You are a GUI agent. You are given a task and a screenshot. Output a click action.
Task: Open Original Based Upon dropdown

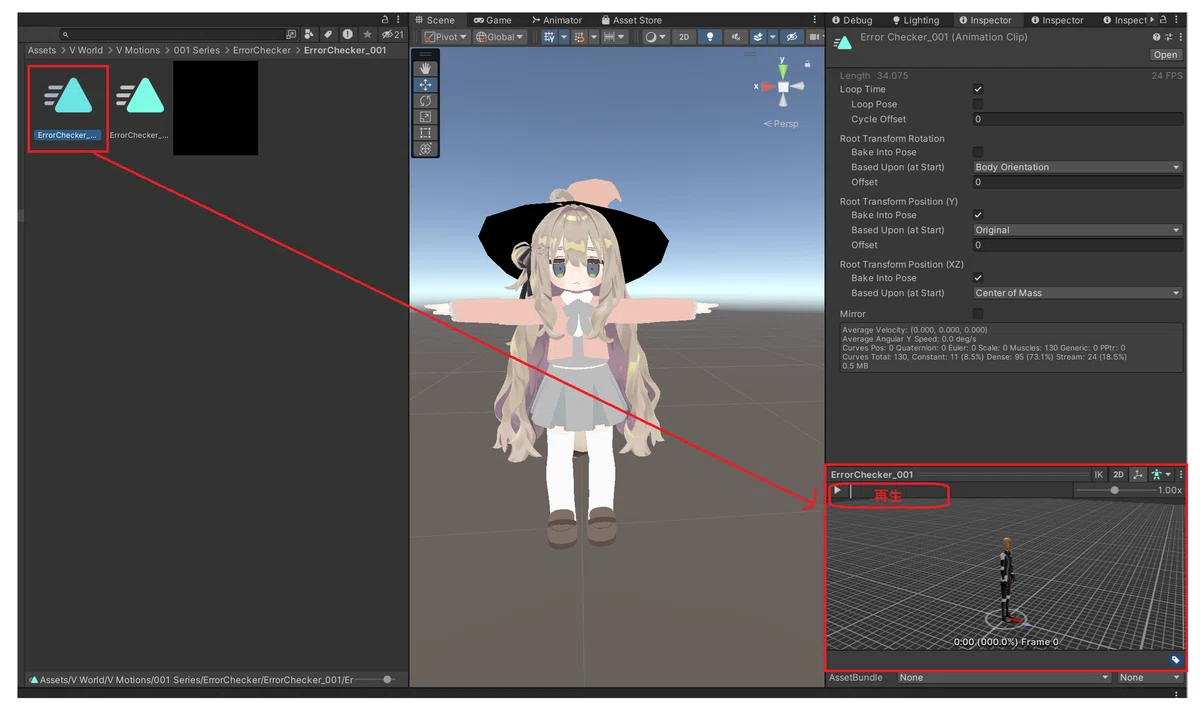[1077, 230]
